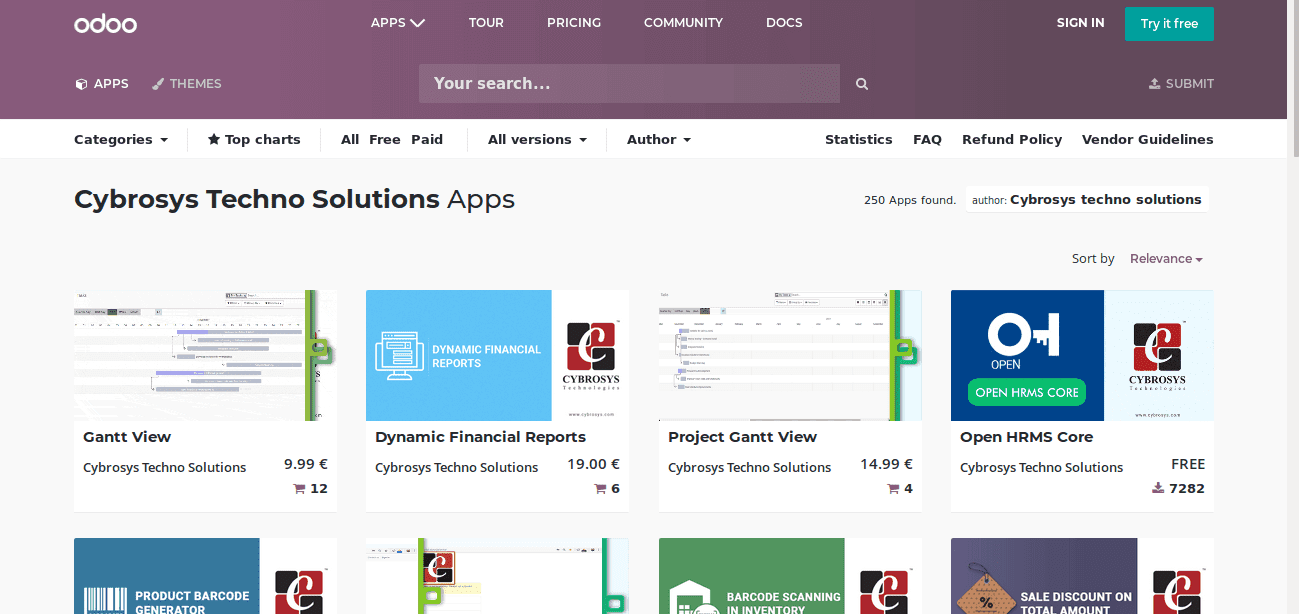
Task: Click the 14.99 € price
Action: click(x=887, y=464)
